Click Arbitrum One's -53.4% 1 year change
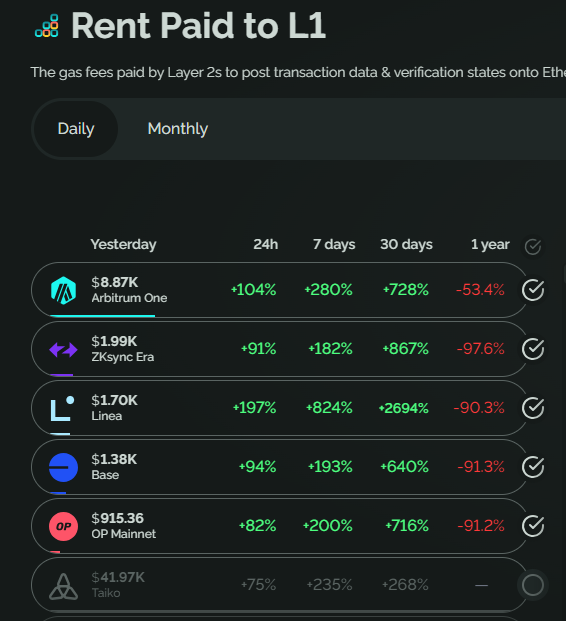This screenshot has width=566, height=621. 480,290
